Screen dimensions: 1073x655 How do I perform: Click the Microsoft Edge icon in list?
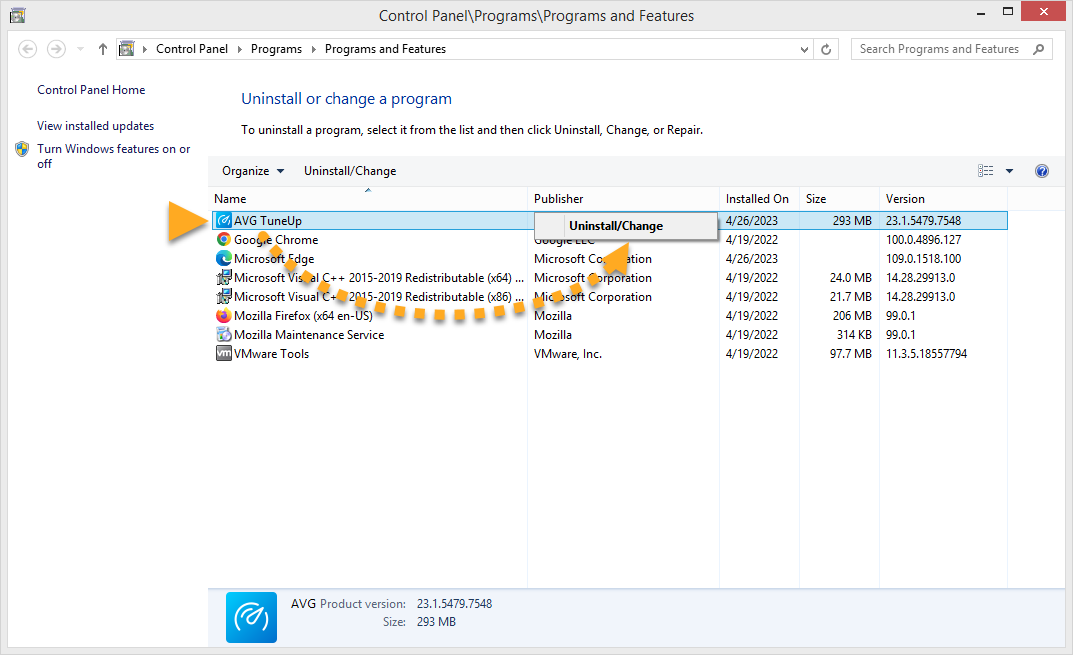tap(224, 259)
